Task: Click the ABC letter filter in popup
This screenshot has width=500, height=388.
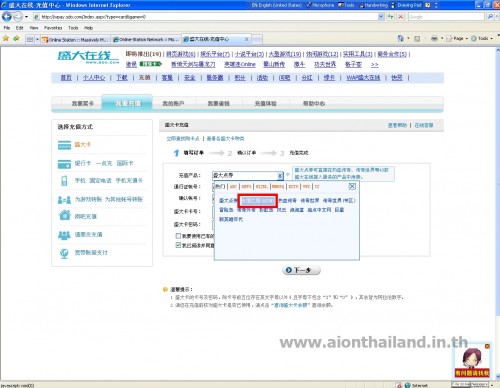Action: tap(233, 186)
